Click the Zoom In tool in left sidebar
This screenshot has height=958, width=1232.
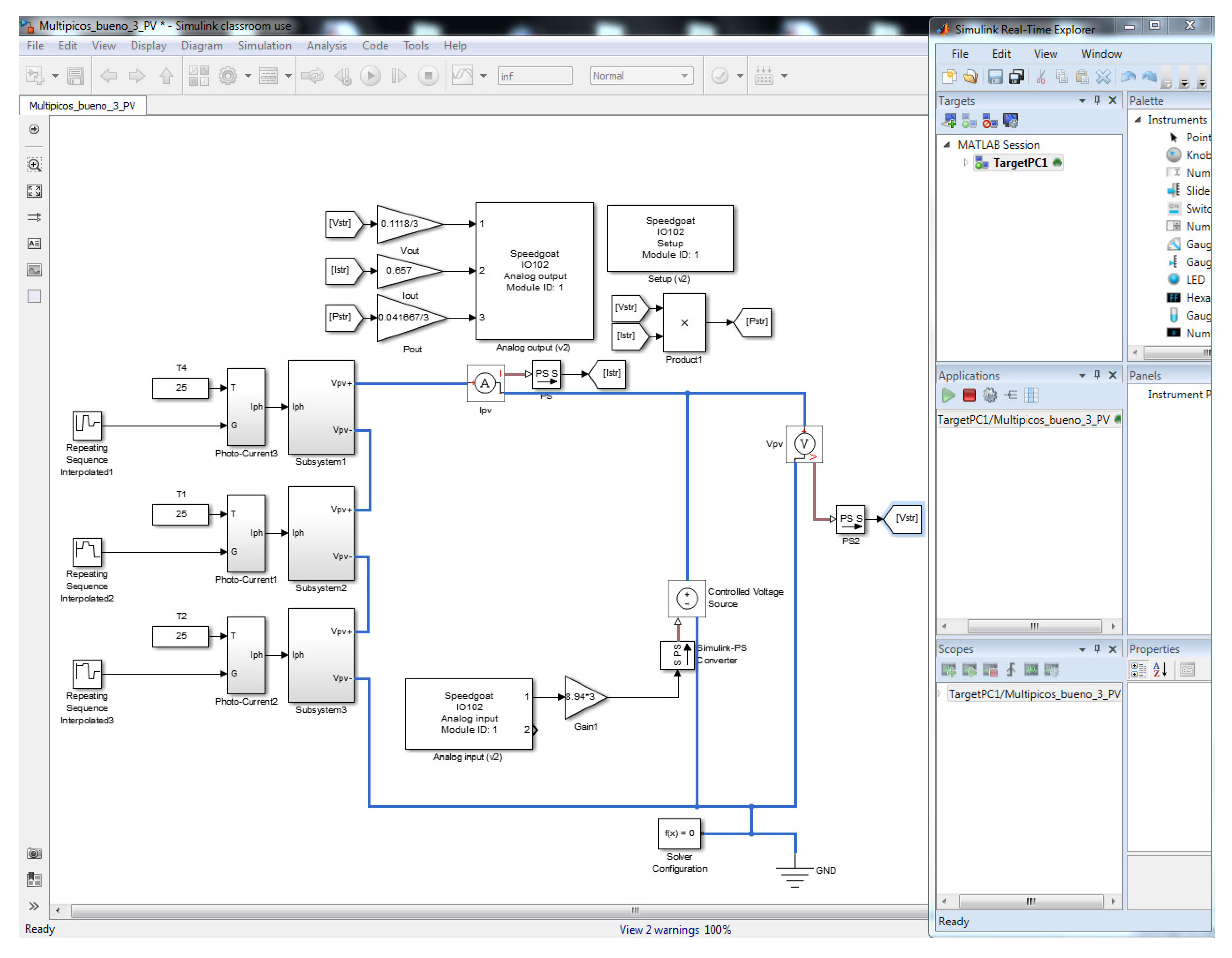34,165
